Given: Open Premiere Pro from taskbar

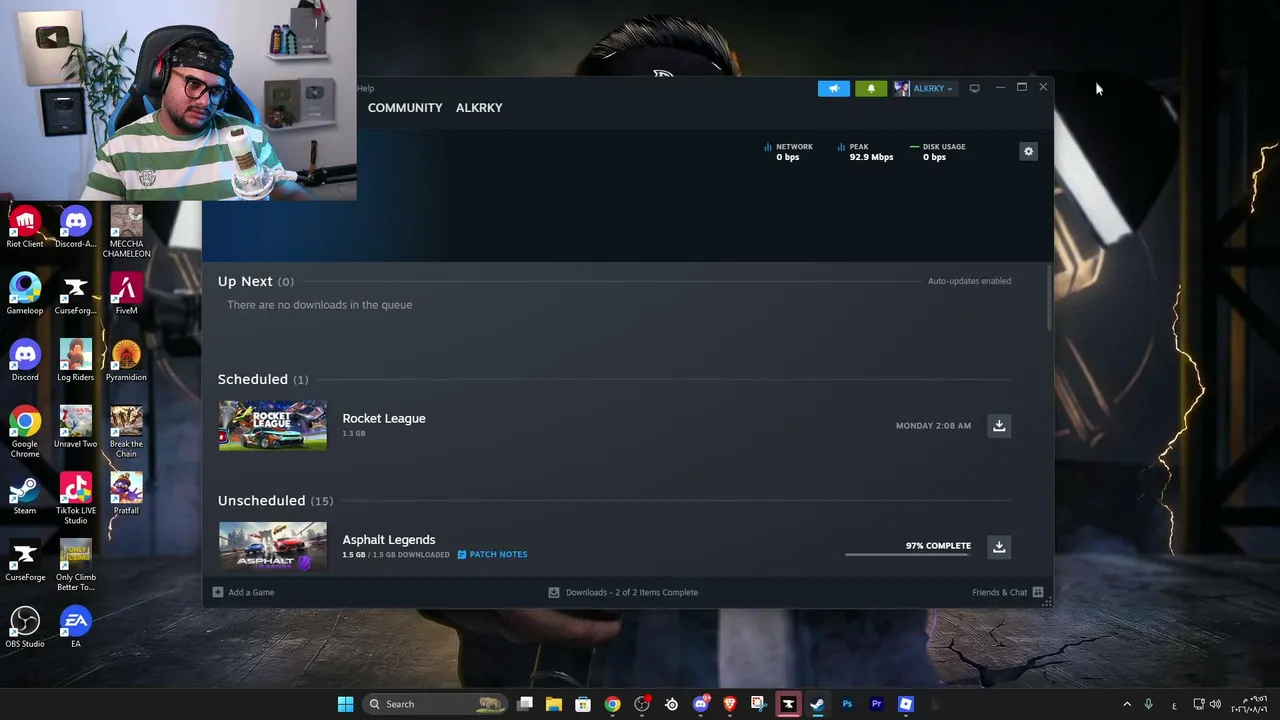Looking at the screenshot, I should coord(876,704).
